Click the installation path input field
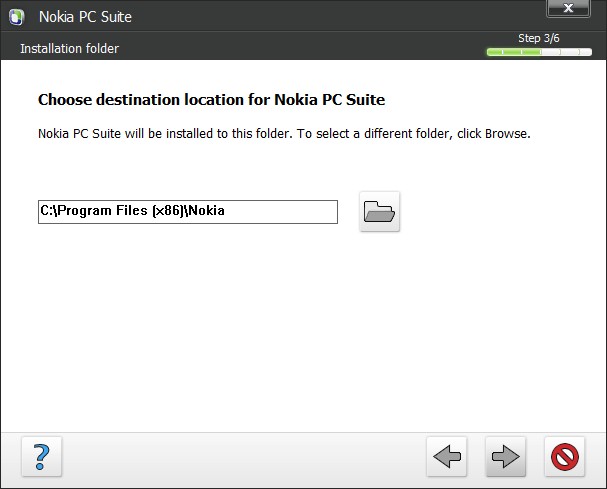The height and width of the screenshot is (489, 607). pyautogui.click(x=188, y=212)
